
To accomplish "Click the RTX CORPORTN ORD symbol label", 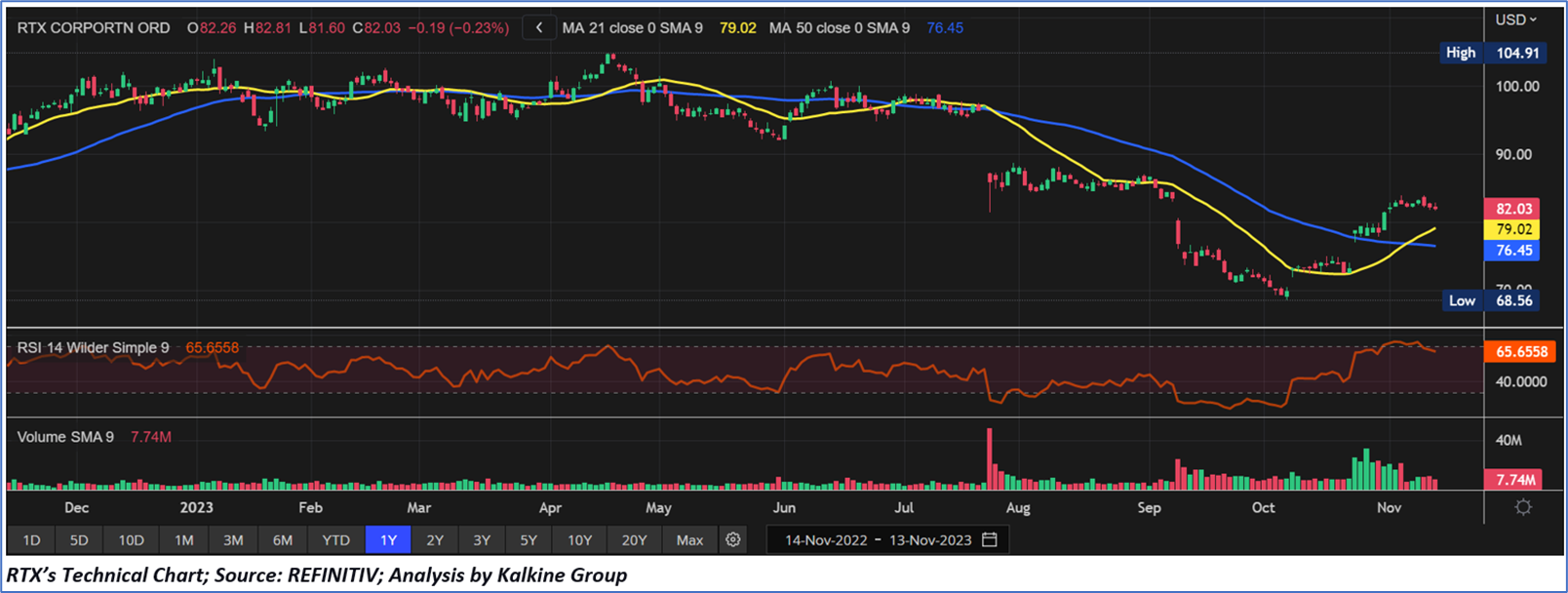I will tap(94, 28).
